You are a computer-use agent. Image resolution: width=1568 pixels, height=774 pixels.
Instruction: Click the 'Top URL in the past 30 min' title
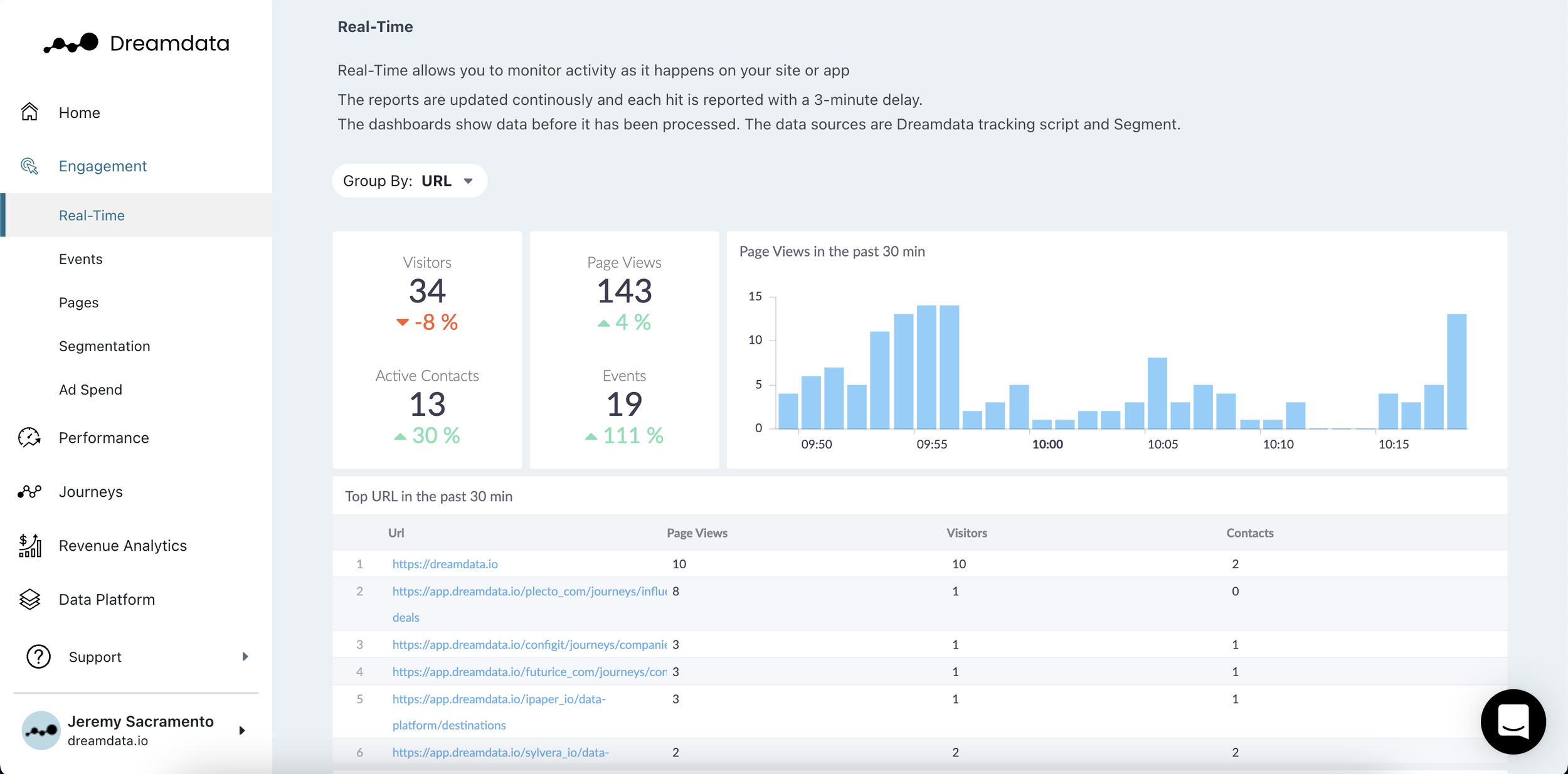[x=428, y=496]
